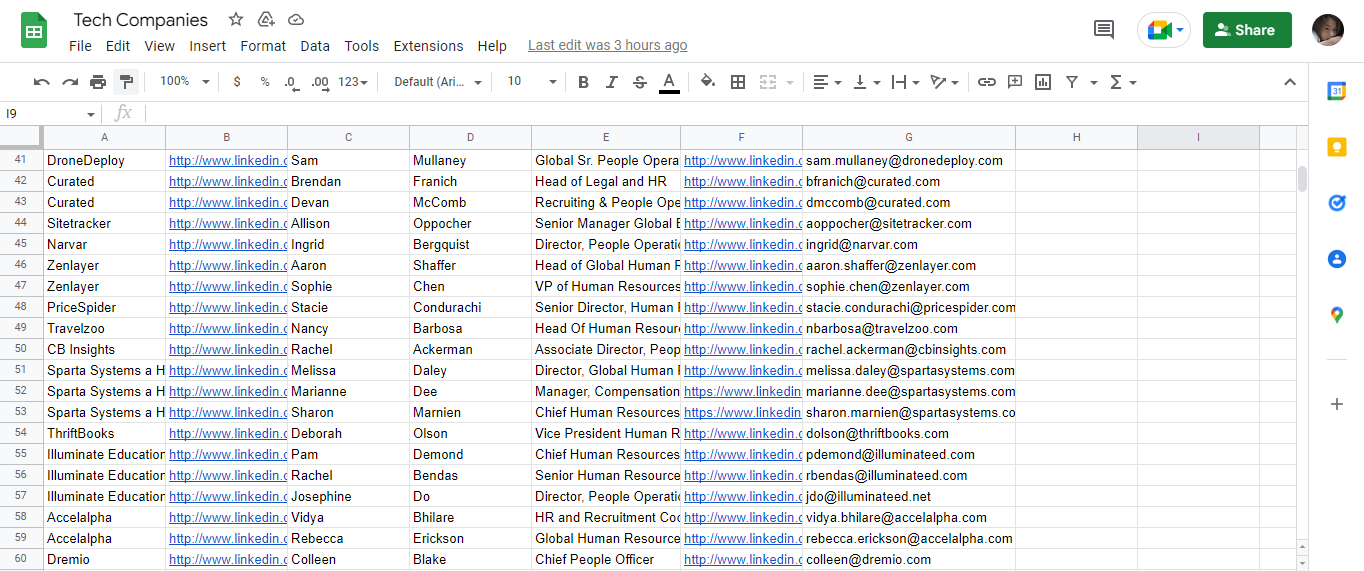Click Get add-ons plus icon
This screenshot has width=1364, height=571.
click(x=1337, y=404)
